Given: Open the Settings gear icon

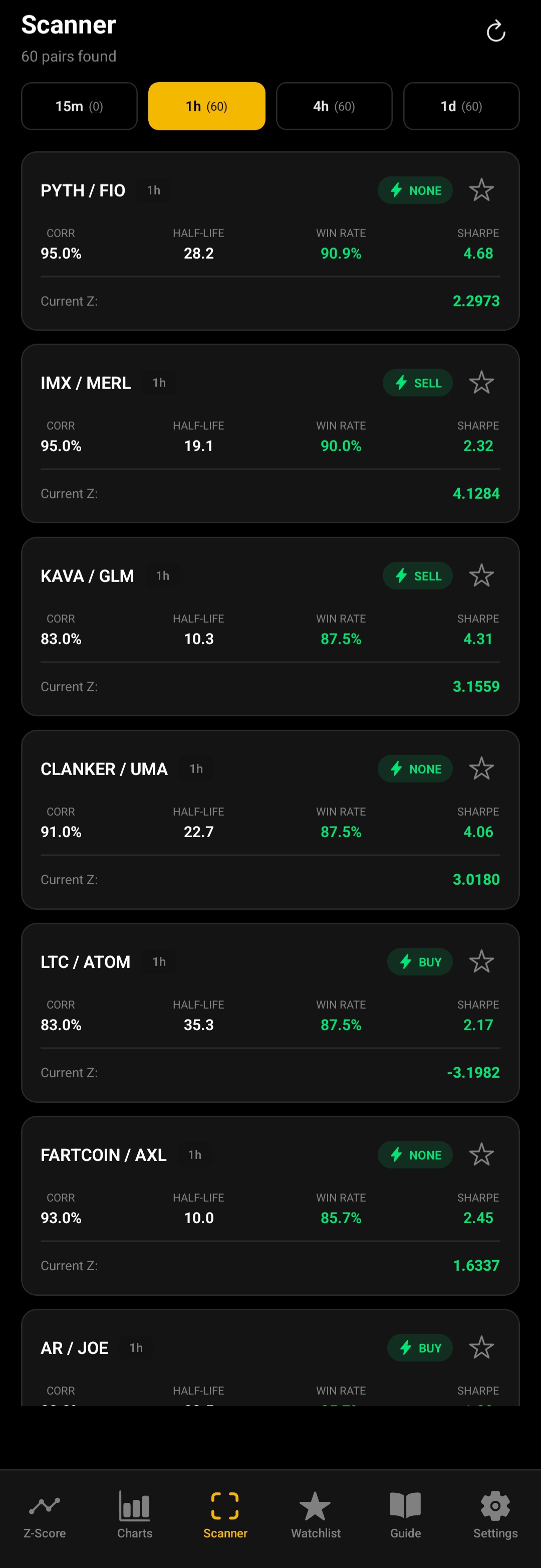Looking at the screenshot, I should [495, 1506].
